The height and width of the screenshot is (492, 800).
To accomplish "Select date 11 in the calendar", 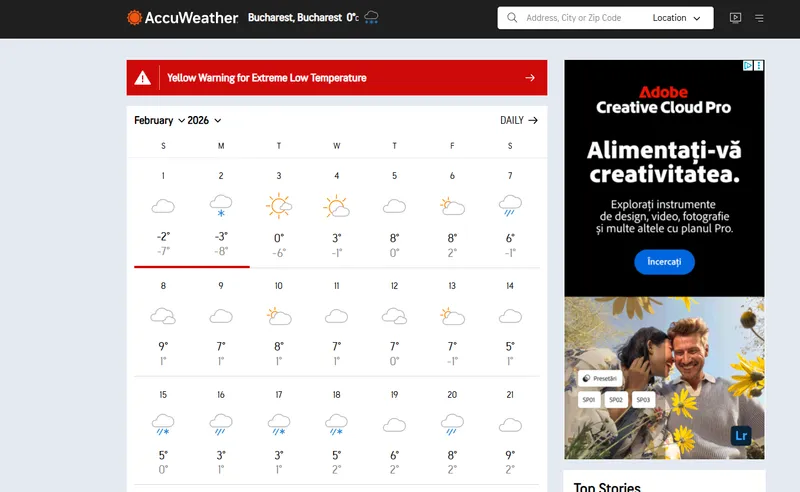I will (x=336, y=286).
